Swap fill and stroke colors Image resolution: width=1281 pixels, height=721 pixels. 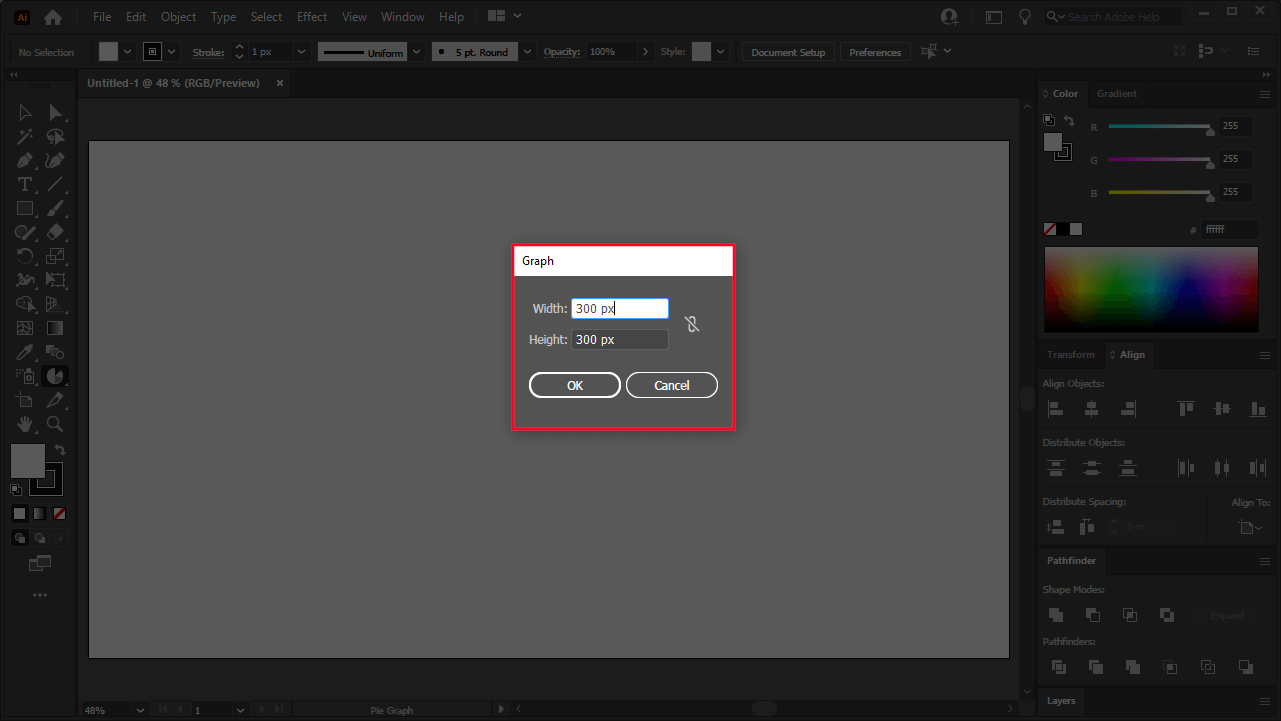60,449
